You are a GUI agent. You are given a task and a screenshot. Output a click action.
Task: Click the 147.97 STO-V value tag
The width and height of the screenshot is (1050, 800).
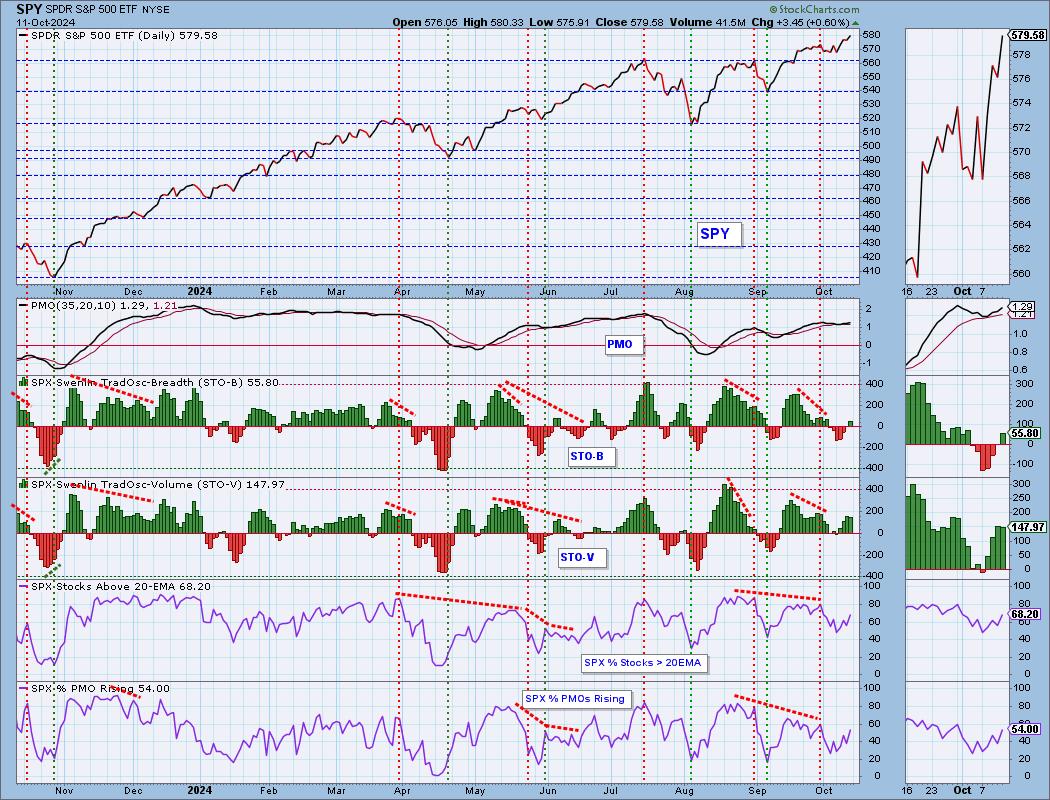click(1027, 527)
